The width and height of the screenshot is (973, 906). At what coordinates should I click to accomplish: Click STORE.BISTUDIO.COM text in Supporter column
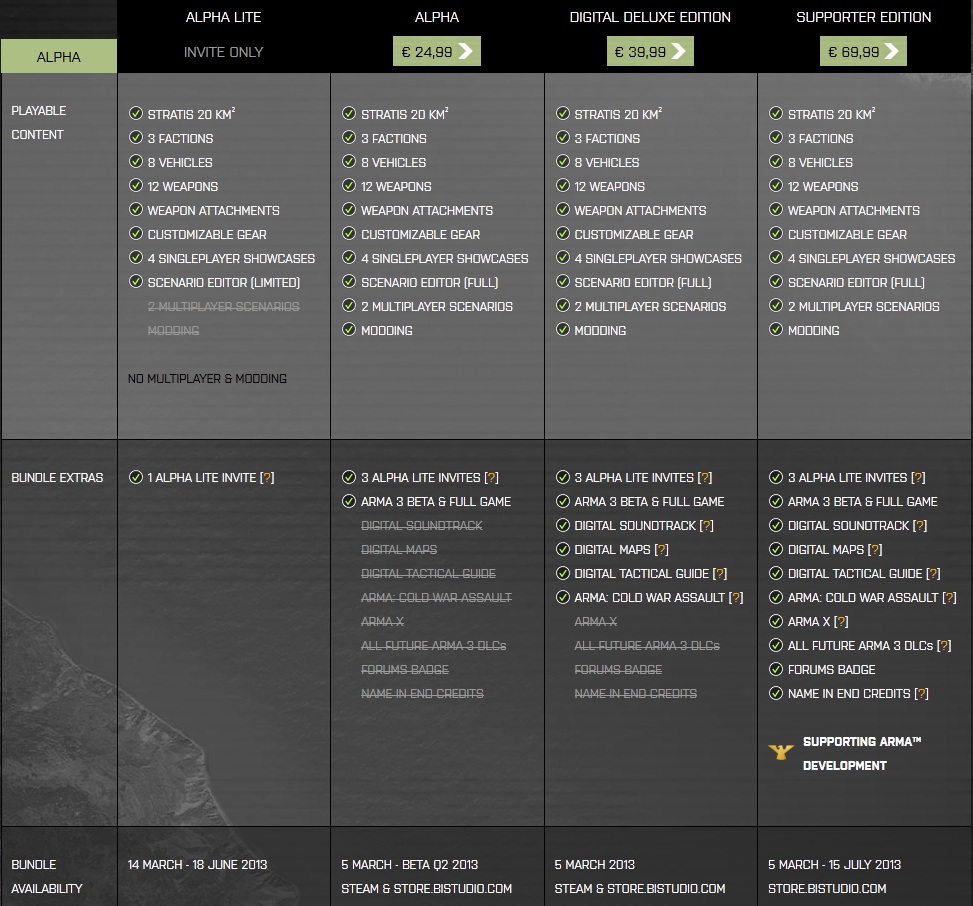tap(827, 889)
